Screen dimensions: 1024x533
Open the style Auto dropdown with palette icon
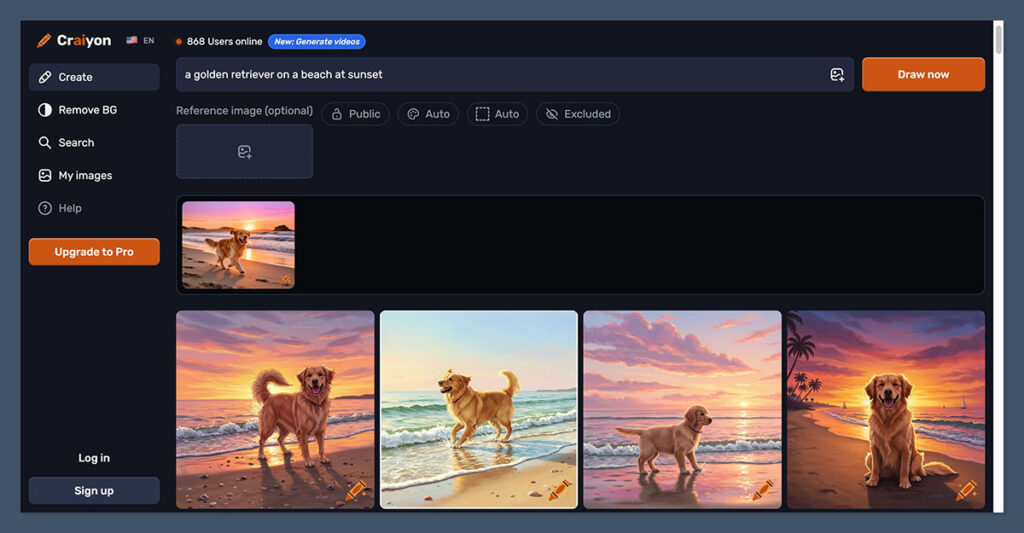[x=428, y=114]
